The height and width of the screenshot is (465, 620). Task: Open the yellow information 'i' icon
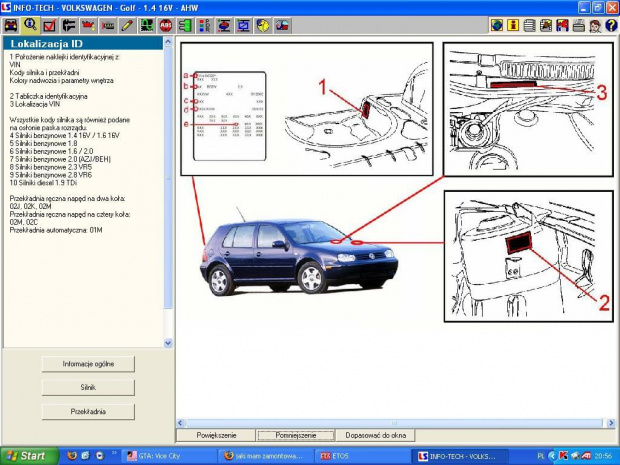tap(513, 26)
